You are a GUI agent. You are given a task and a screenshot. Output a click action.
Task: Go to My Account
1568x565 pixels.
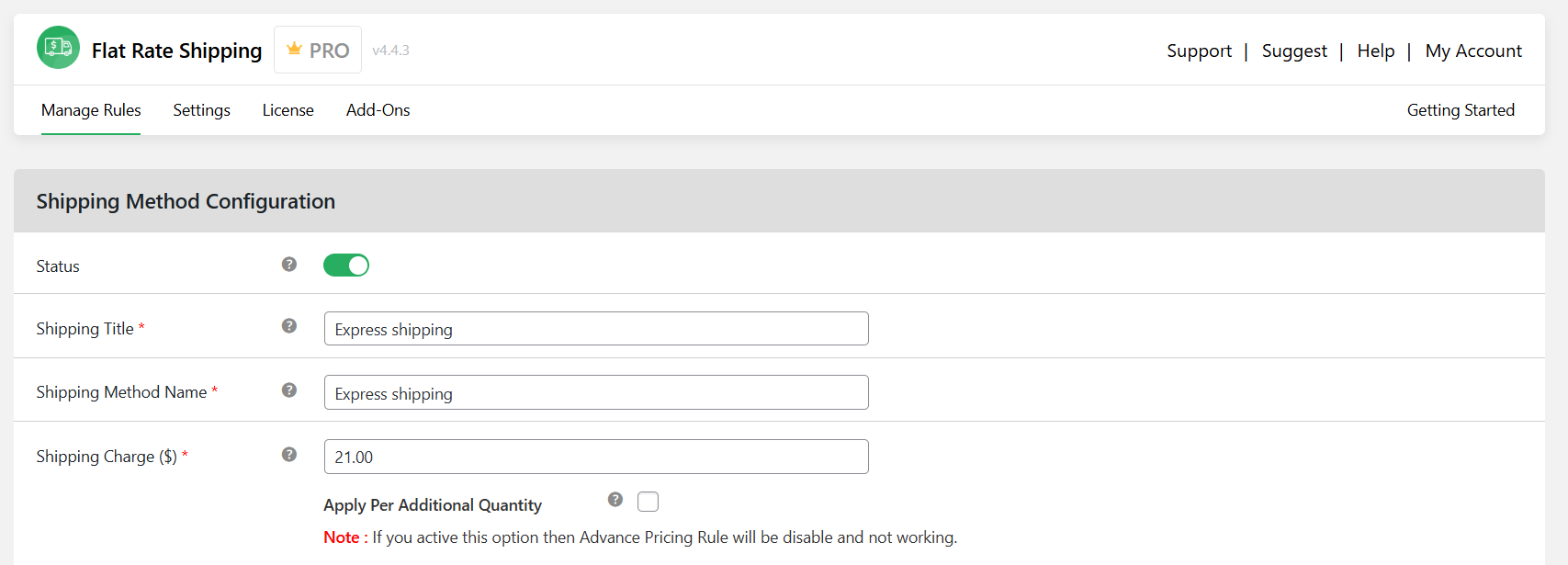click(x=1473, y=51)
